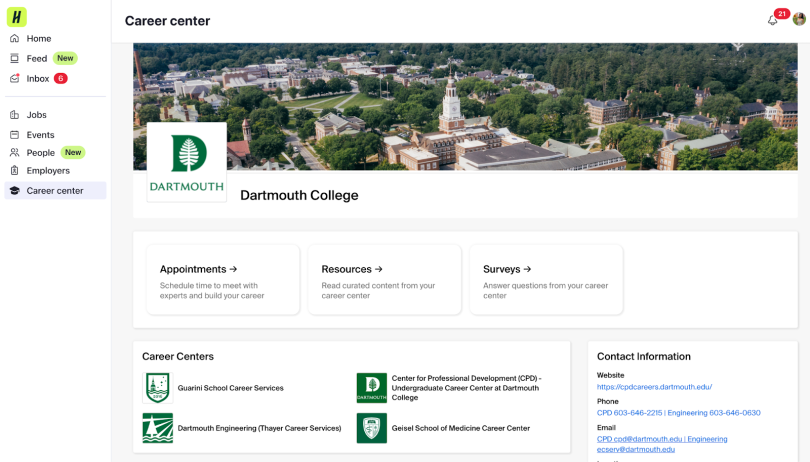This screenshot has width=810, height=462.
Task: Click the Events calendar icon
Action: (x=14, y=135)
